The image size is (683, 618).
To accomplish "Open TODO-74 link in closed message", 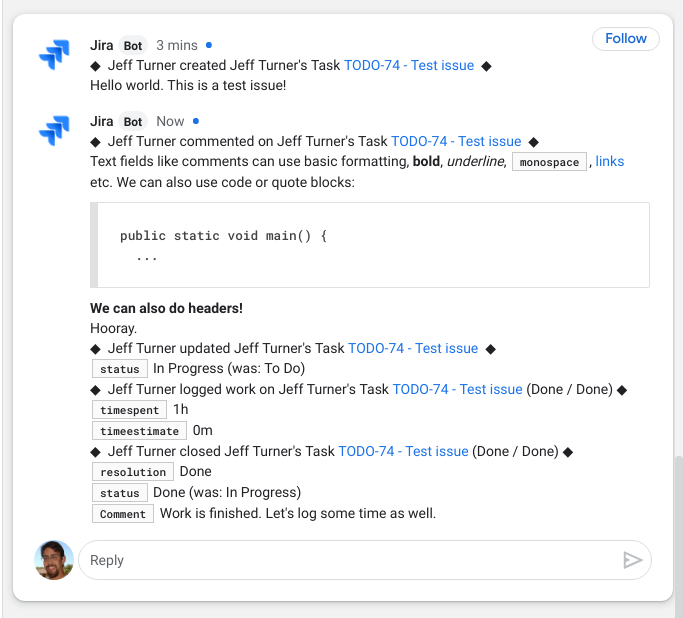I will (x=403, y=452).
